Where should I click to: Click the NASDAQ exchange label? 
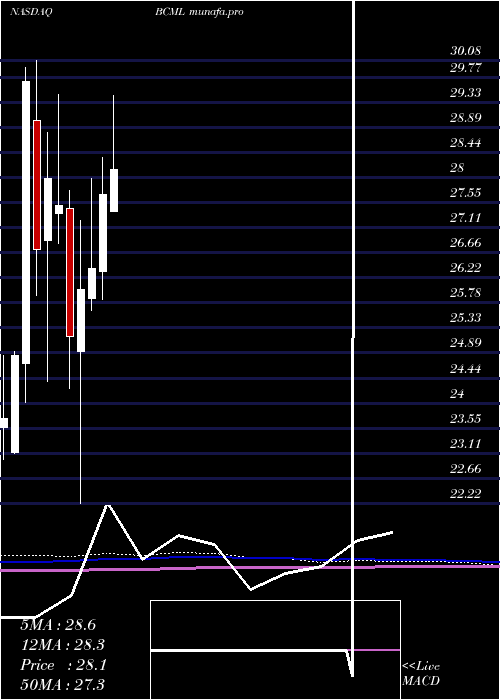click(31, 12)
